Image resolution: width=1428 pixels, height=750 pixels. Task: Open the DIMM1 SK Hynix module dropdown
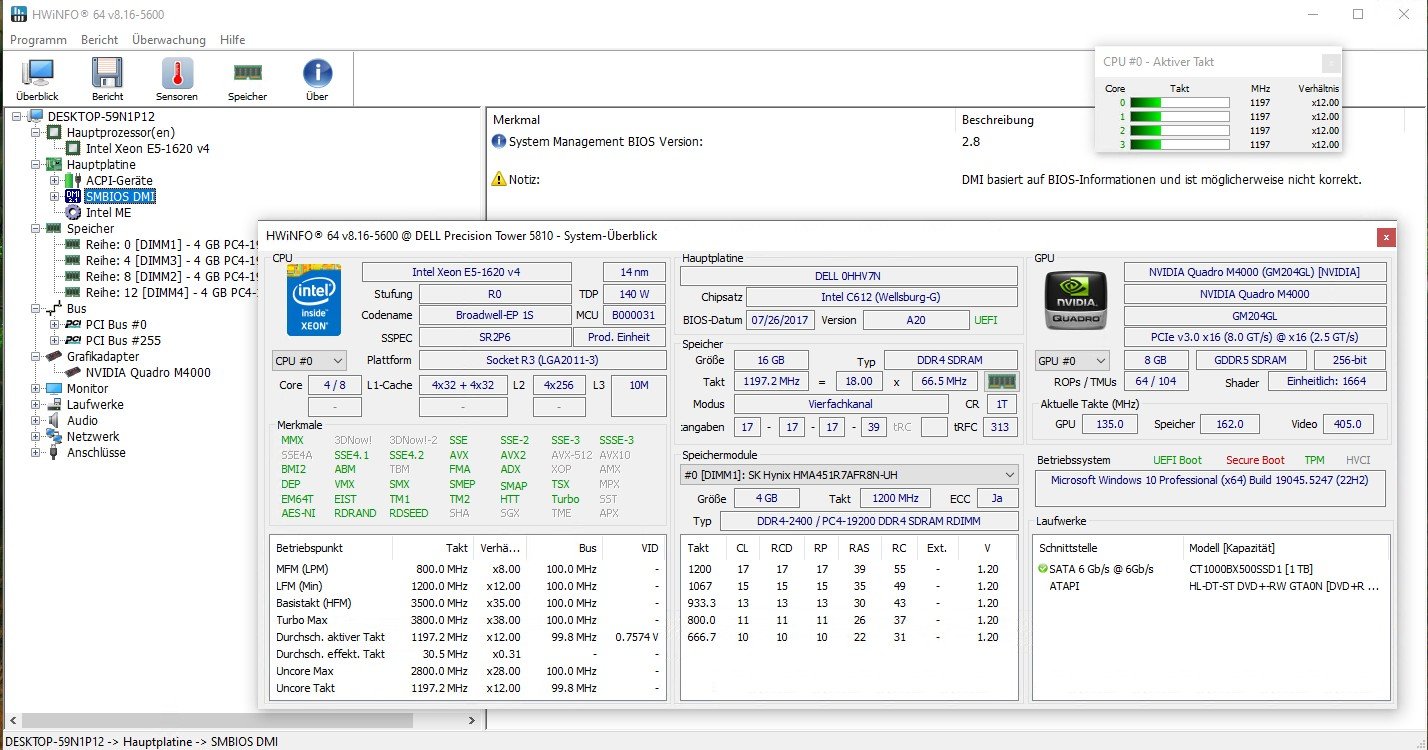(849, 474)
